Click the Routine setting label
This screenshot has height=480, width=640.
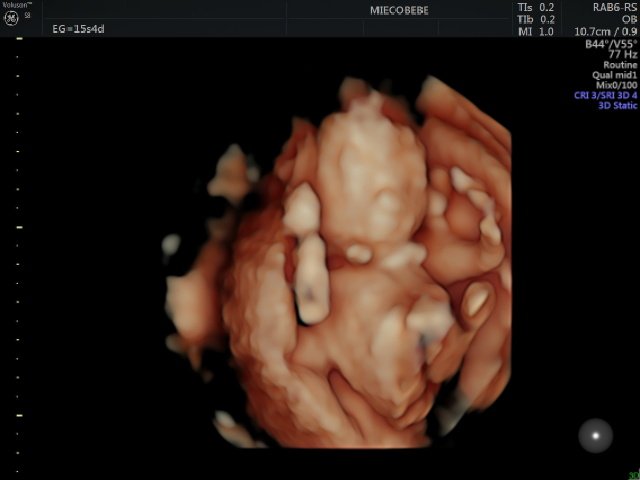[620, 64]
